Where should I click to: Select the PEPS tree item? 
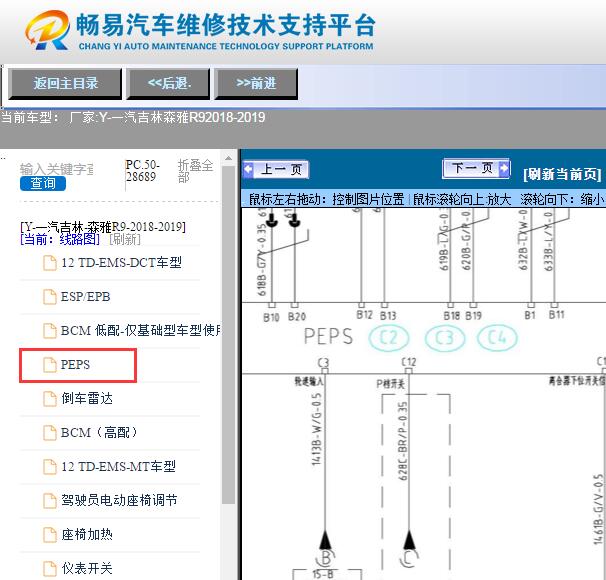tap(75, 364)
